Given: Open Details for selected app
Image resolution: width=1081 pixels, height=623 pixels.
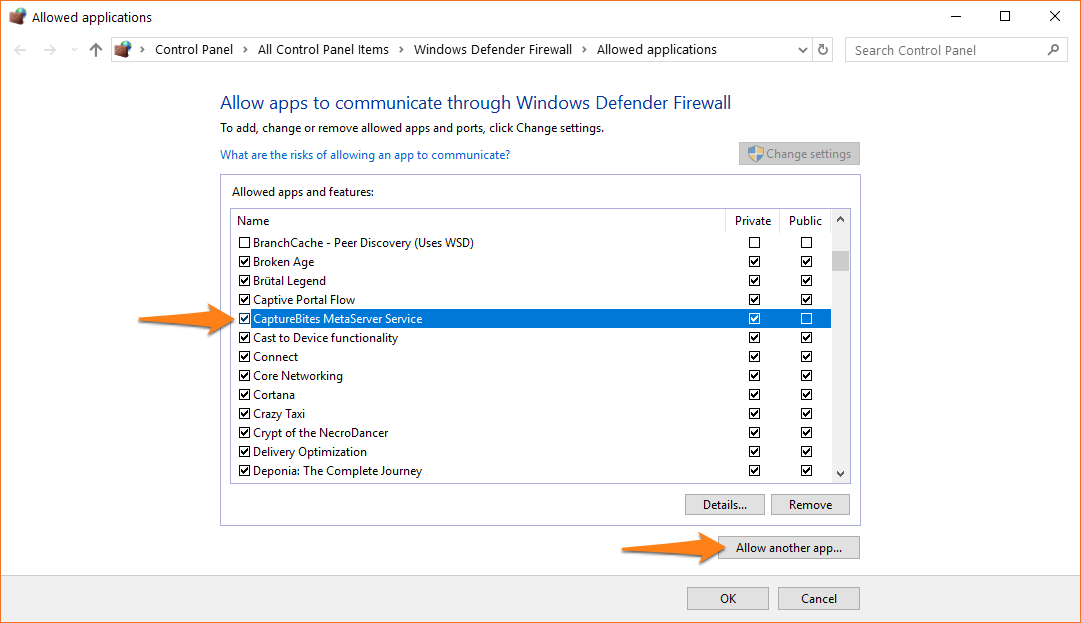Looking at the screenshot, I should click(x=725, y=504).
